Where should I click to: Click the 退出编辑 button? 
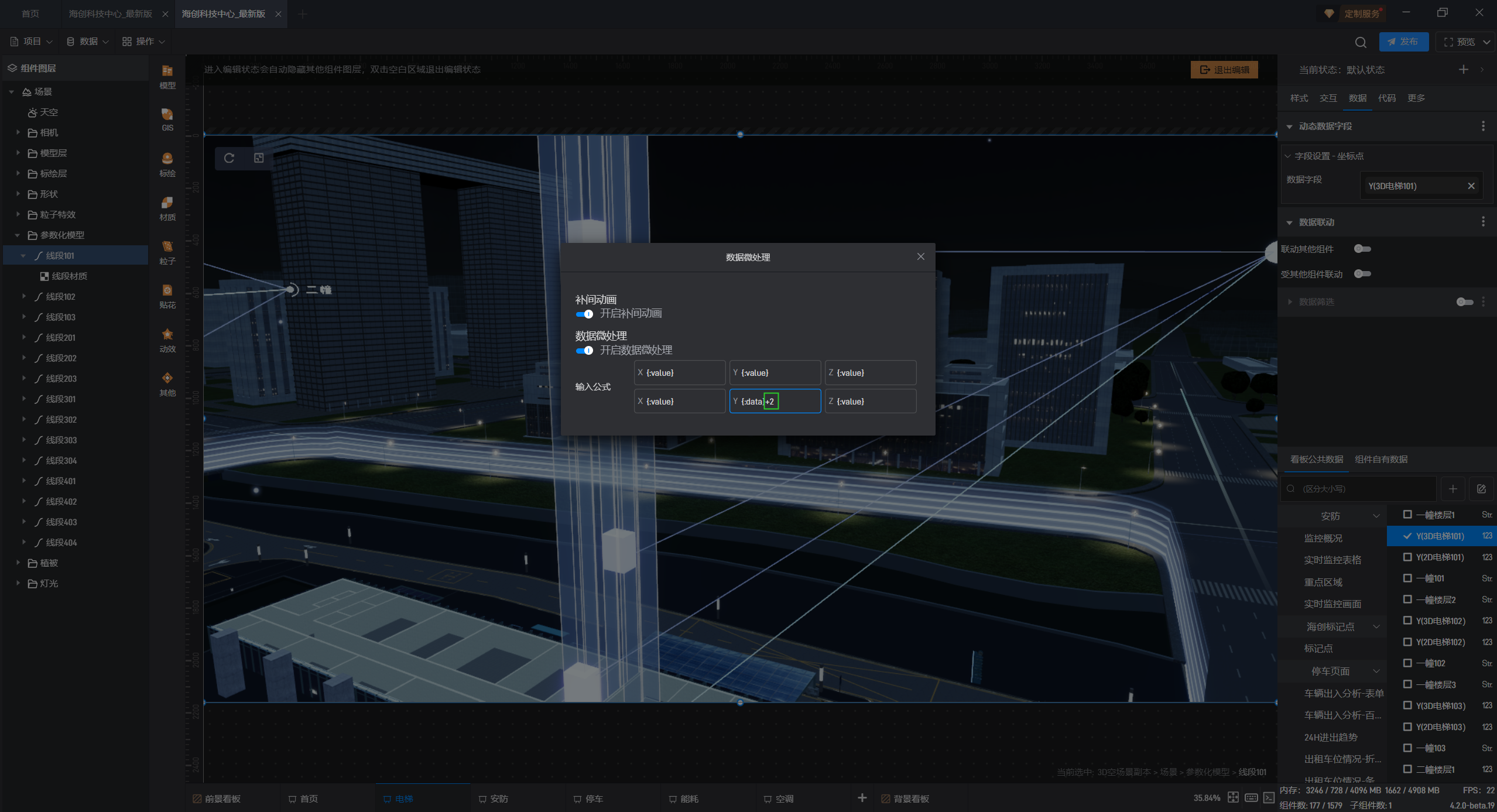tap(1224, 70)
